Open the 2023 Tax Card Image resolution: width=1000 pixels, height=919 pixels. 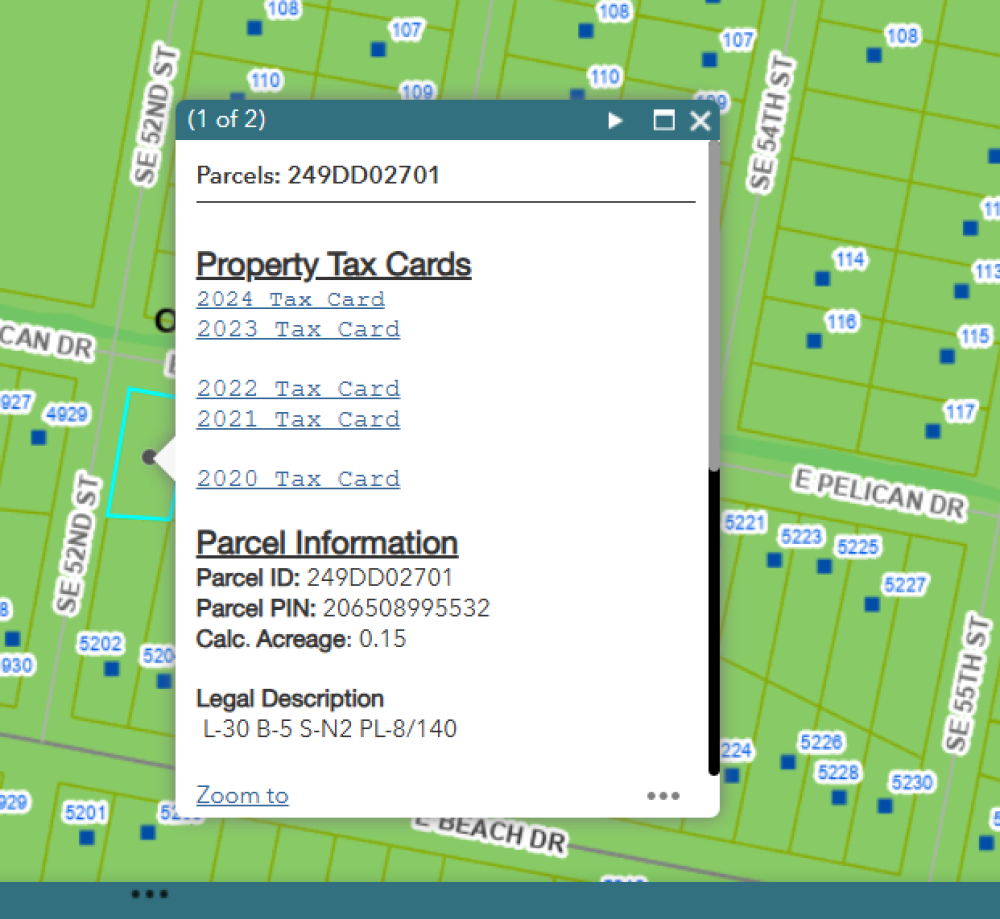pyautogui.click(x=297, y=329)
